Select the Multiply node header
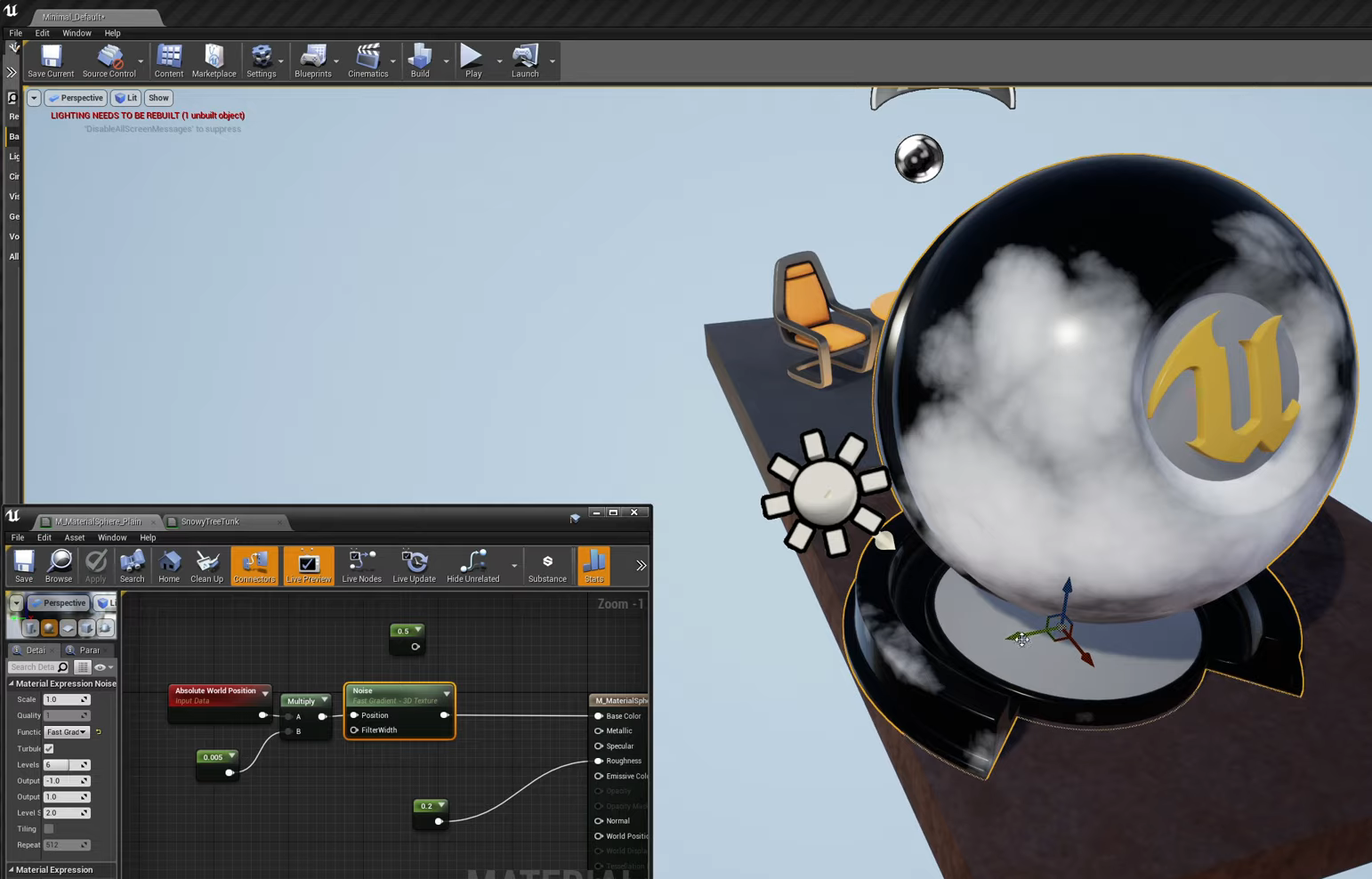The width and height of the screenshot is (1372, 879). 305,701
